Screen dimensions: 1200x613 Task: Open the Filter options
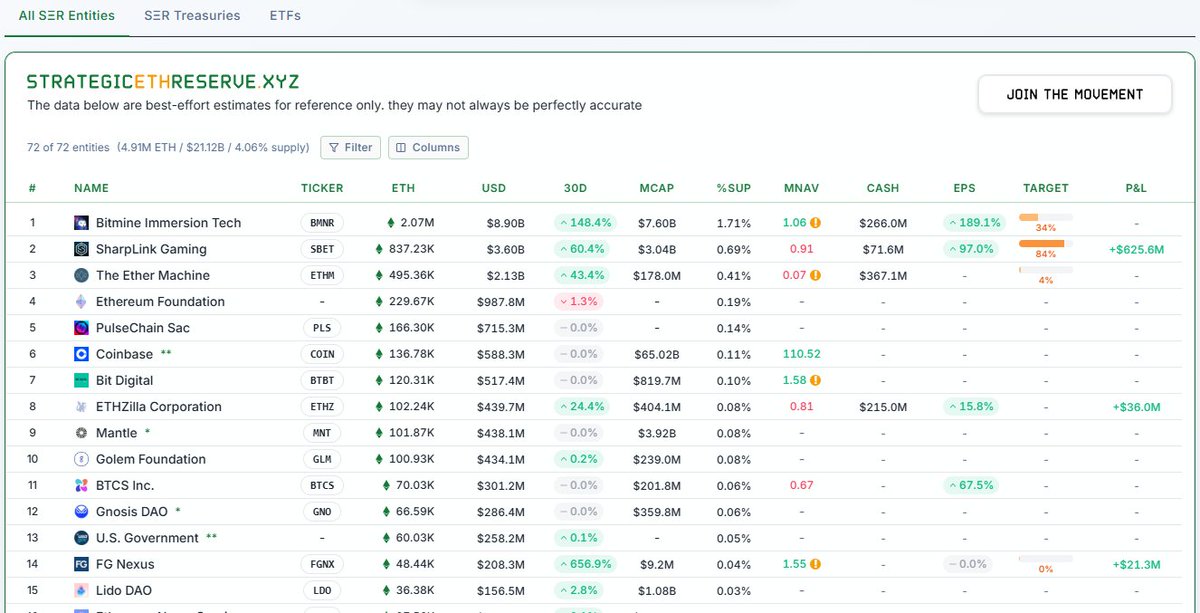click(350, 147)
